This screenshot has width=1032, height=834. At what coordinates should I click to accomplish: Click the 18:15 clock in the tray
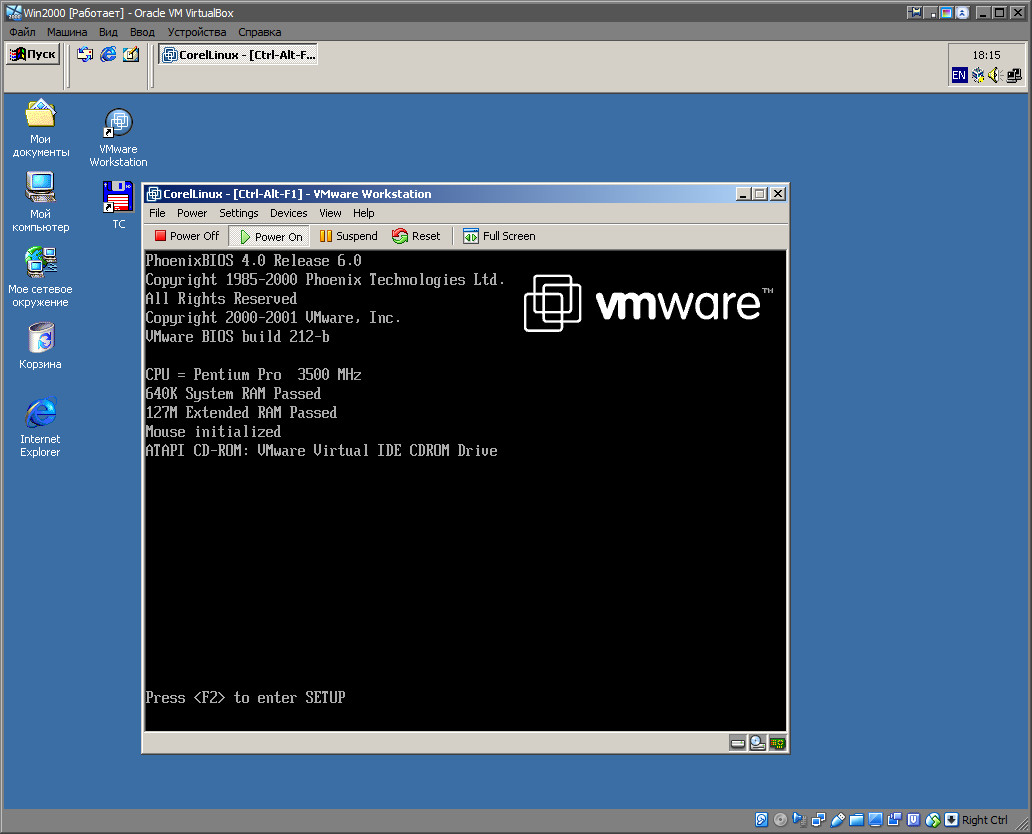point(987,55)
